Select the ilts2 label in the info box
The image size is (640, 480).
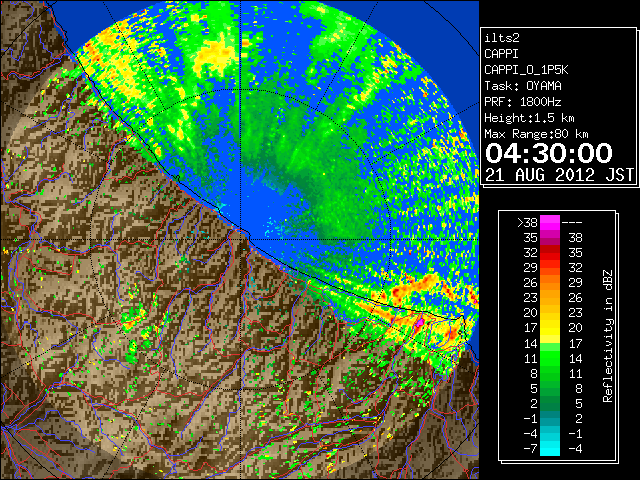click(502, 38)
